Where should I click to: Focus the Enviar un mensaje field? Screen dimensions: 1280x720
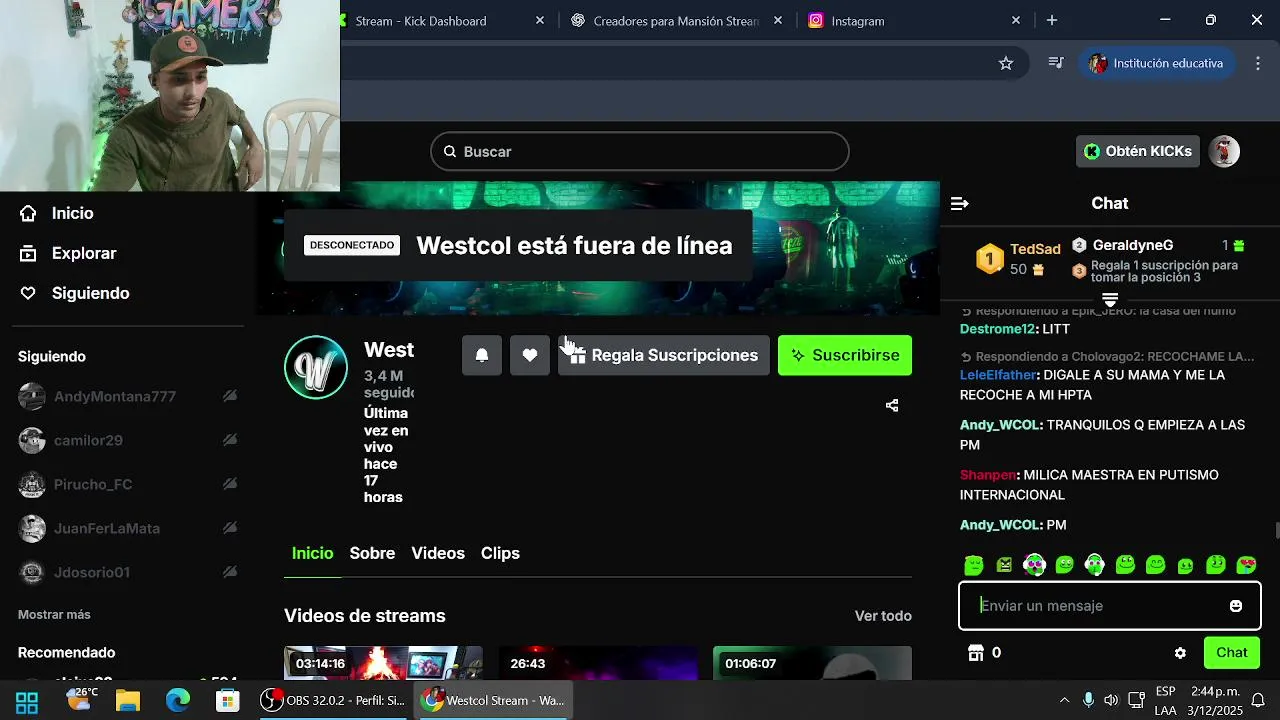pyautogui.click(x=1094, y=606)
